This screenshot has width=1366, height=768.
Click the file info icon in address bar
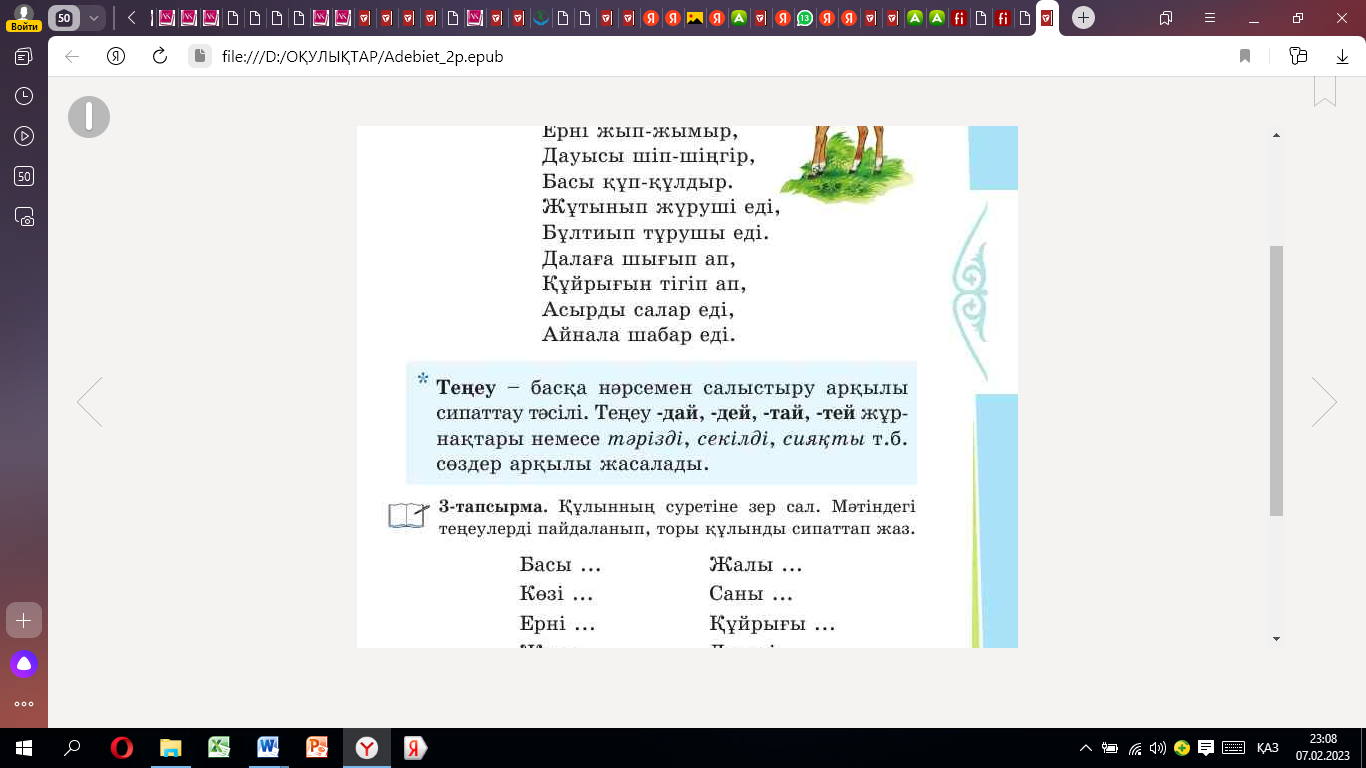click(x=200, y=57)
